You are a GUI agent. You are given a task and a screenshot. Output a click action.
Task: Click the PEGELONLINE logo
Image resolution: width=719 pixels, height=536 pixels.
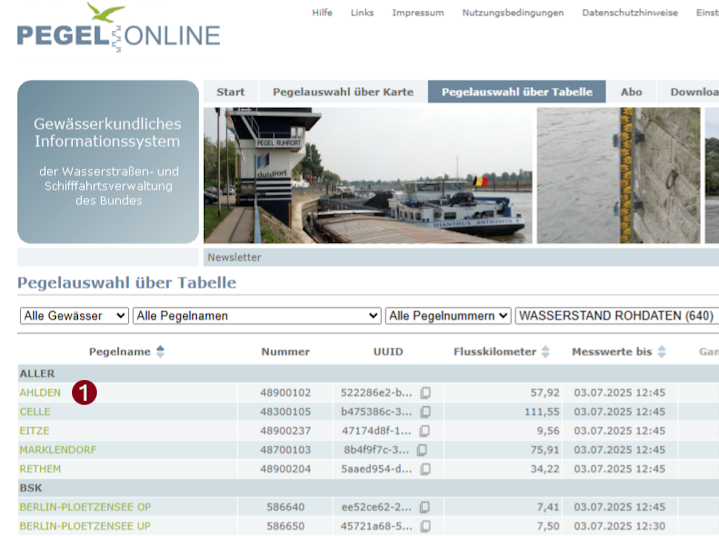(118, 30)
